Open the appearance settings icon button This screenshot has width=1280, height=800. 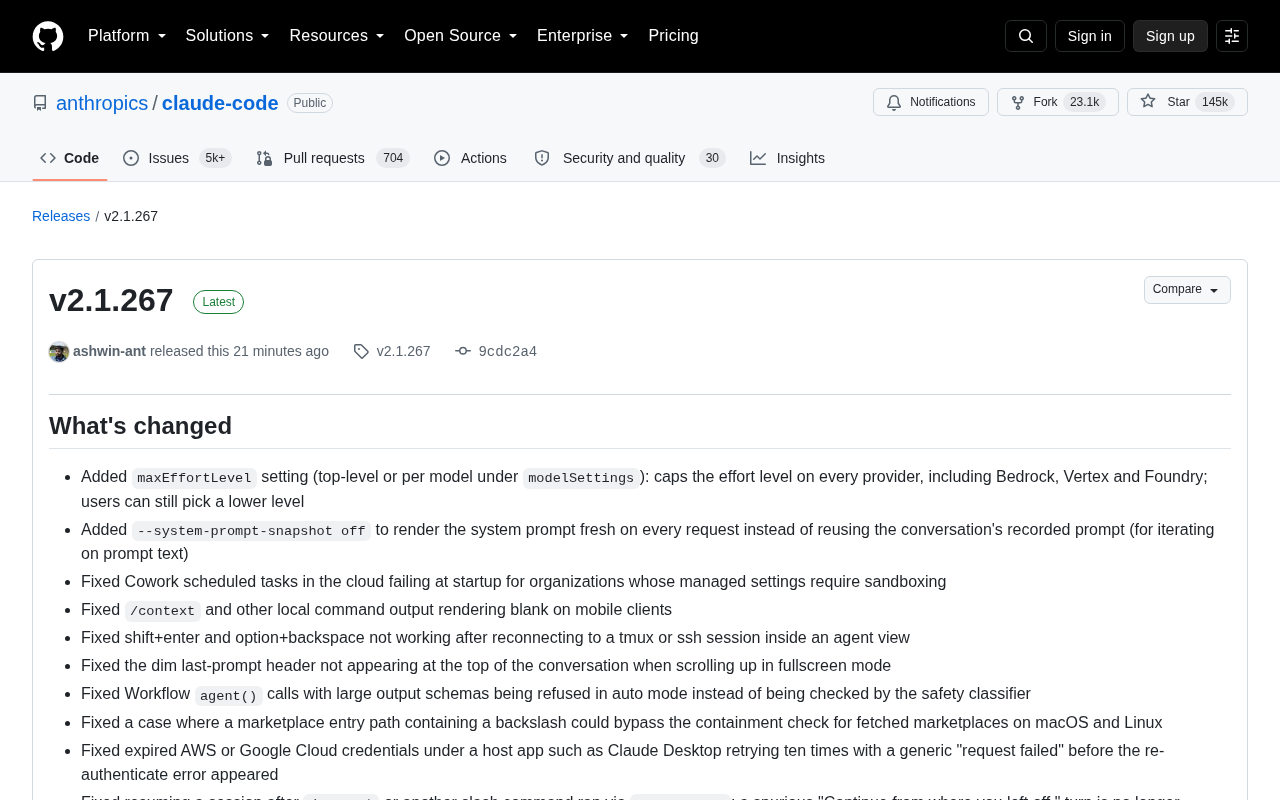click(1232, 36)
